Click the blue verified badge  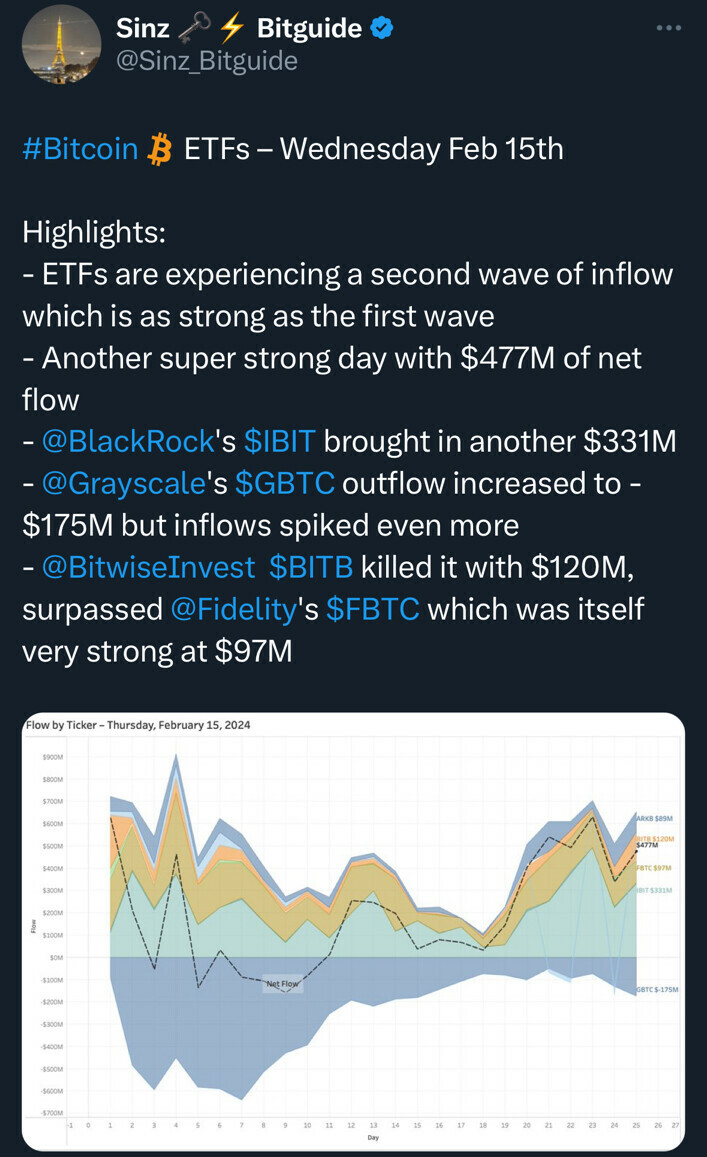click(382, 28)
